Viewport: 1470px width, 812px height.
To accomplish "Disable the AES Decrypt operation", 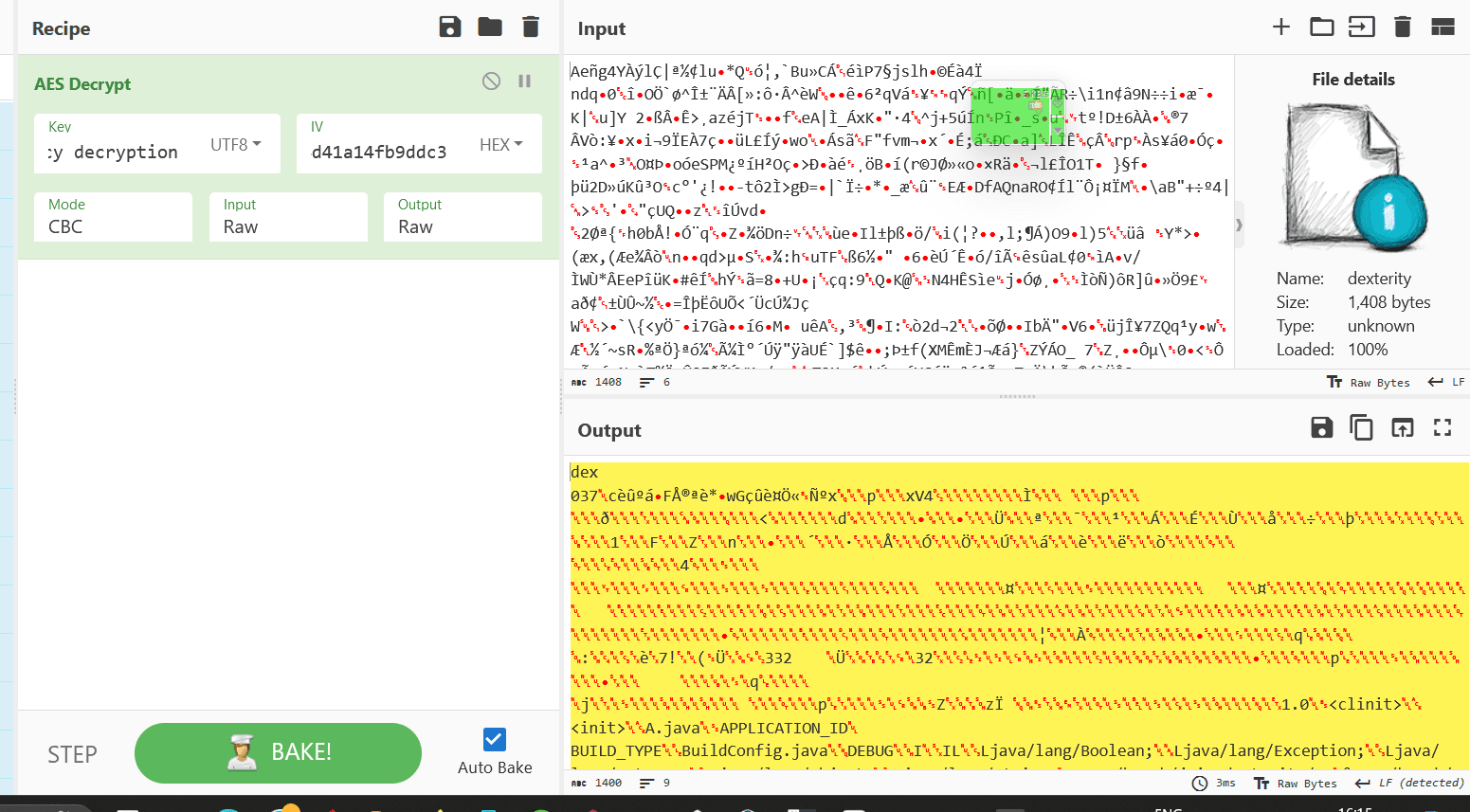I will [x=491, y=81].
